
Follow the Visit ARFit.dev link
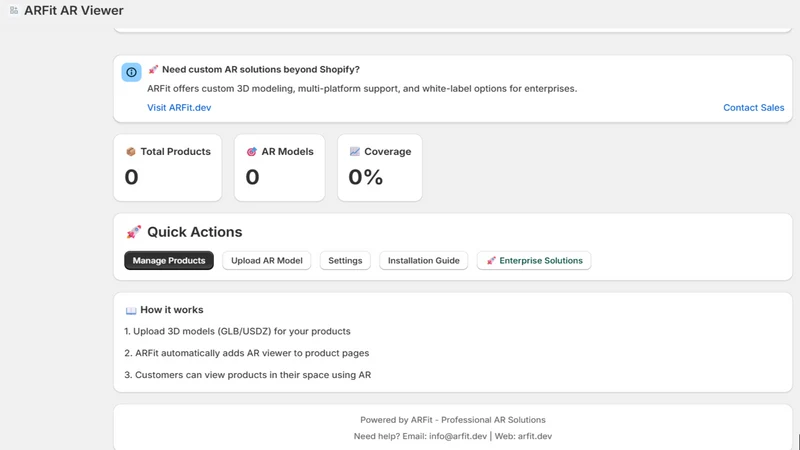[179, 108]
